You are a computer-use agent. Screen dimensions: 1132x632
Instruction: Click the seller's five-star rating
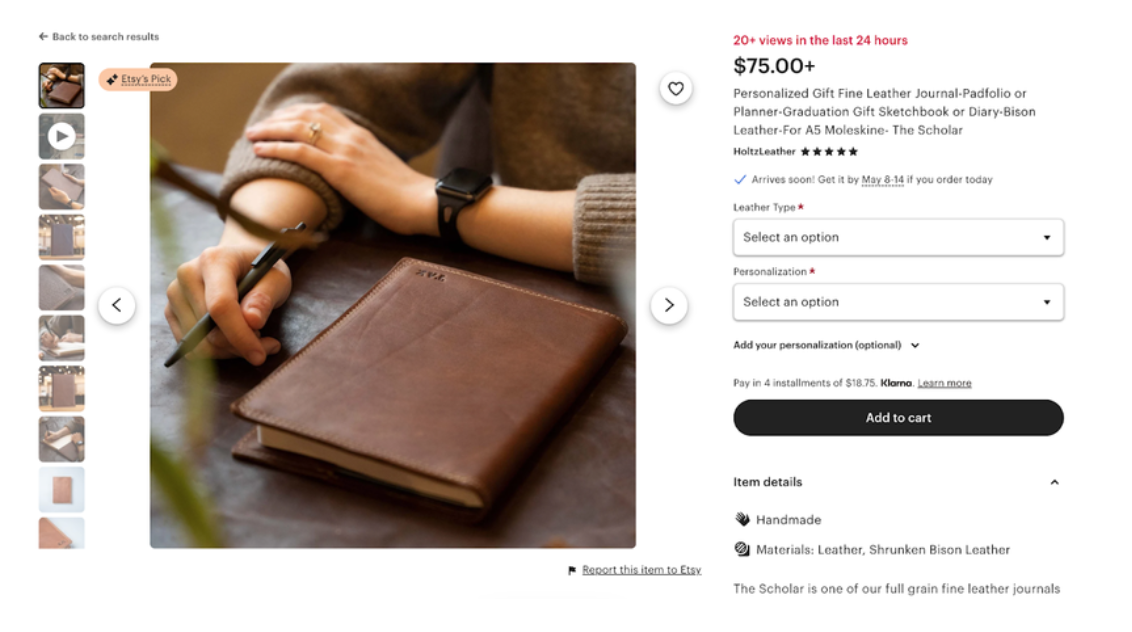tap(829, 152)
